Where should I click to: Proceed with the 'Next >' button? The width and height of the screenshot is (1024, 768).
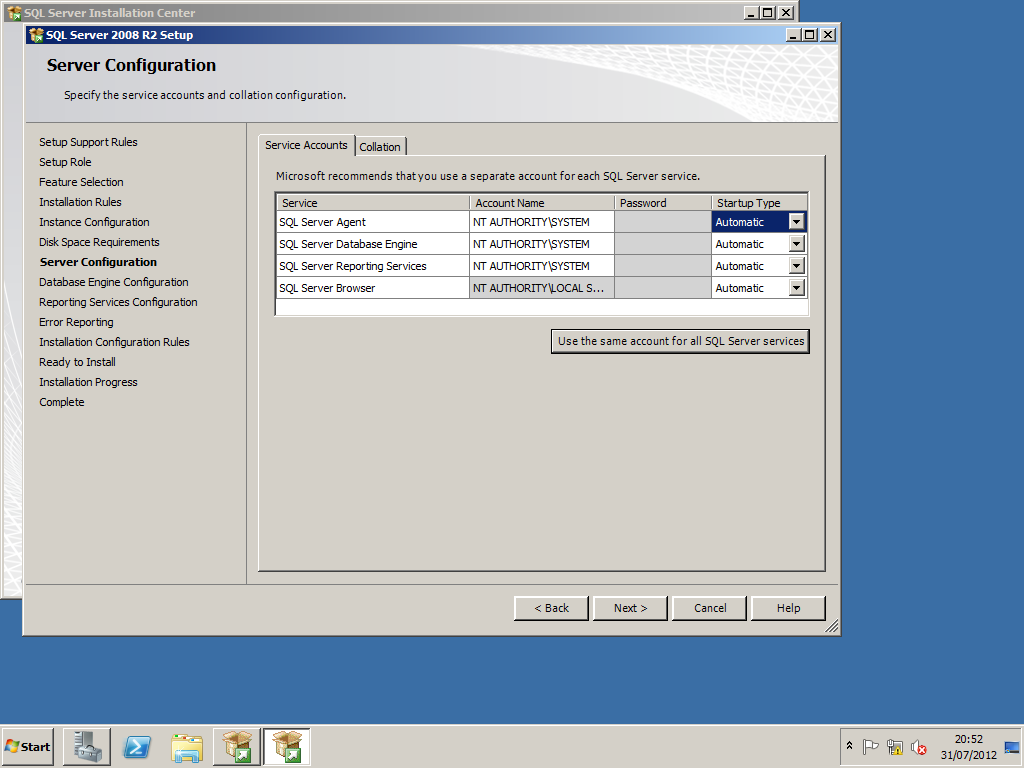[630, 608]
